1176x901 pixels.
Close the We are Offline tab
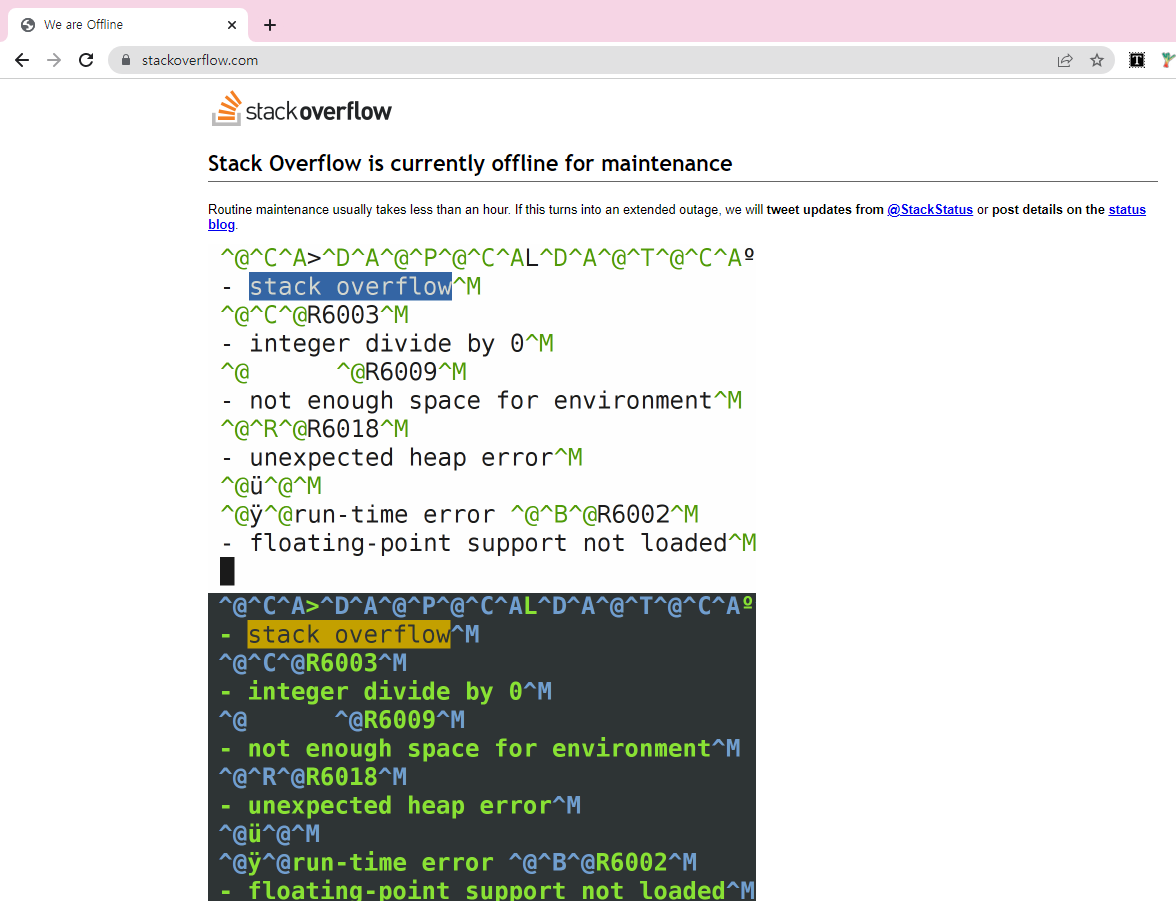232,25
